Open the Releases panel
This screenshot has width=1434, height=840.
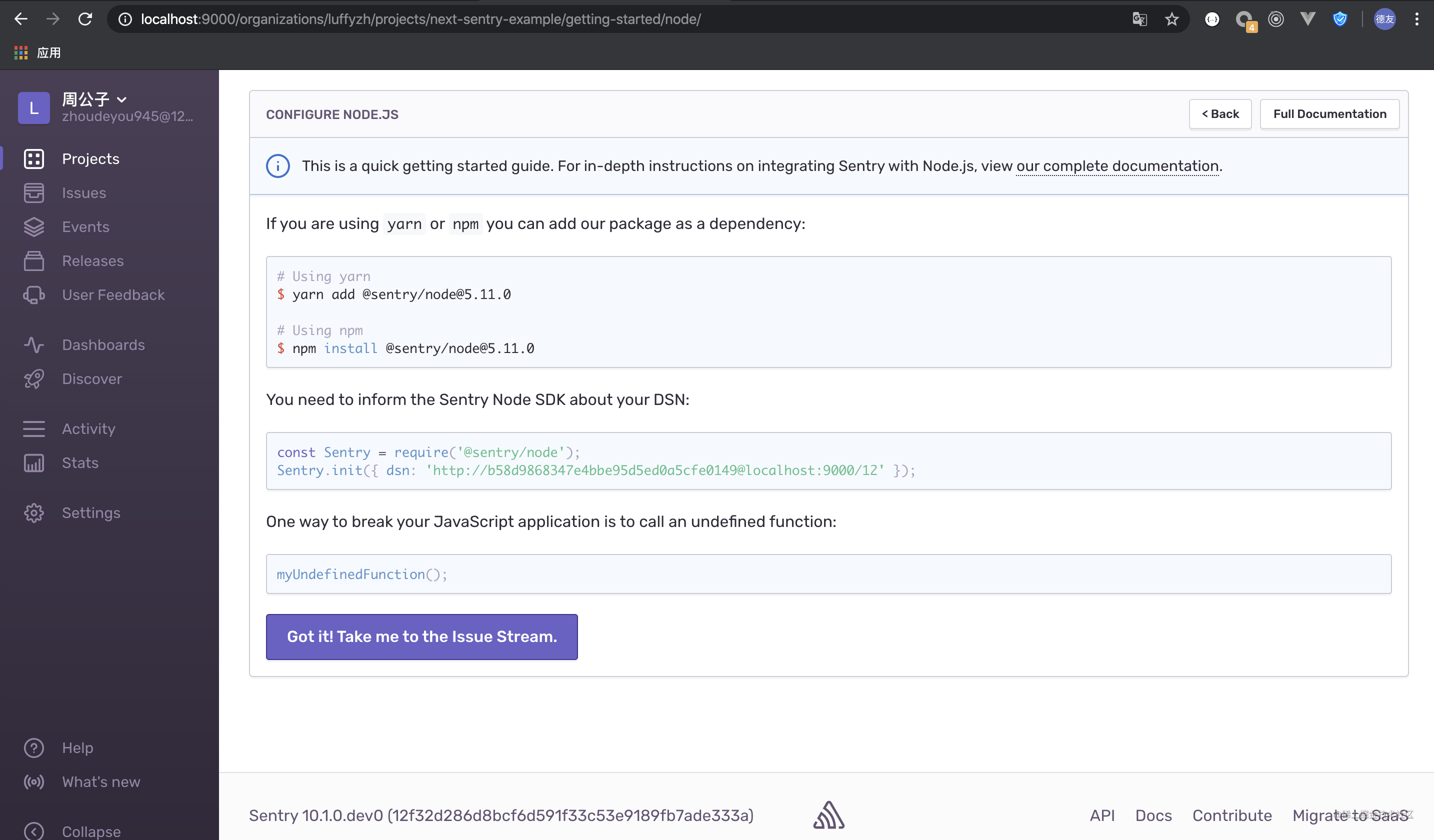coord(93,260)
